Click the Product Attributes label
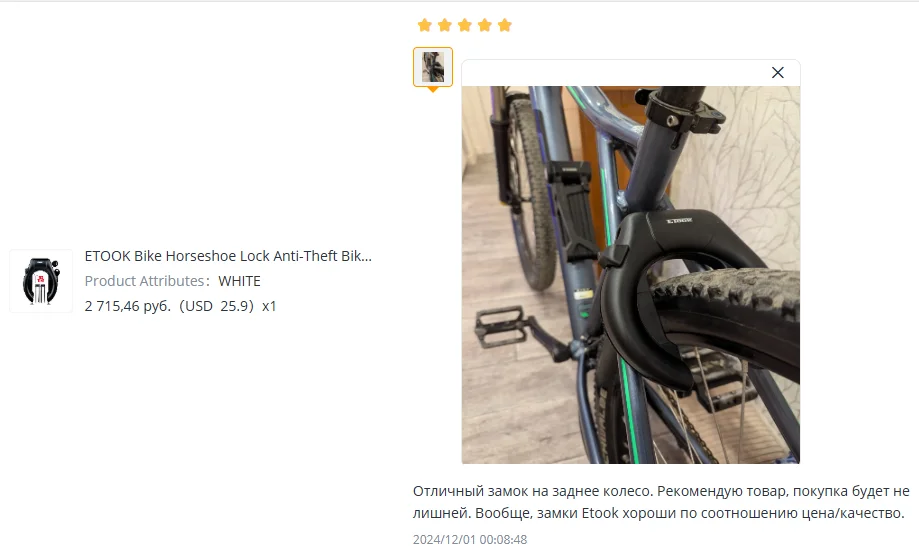This screenshot has width=919, height=550. point(147,281)
